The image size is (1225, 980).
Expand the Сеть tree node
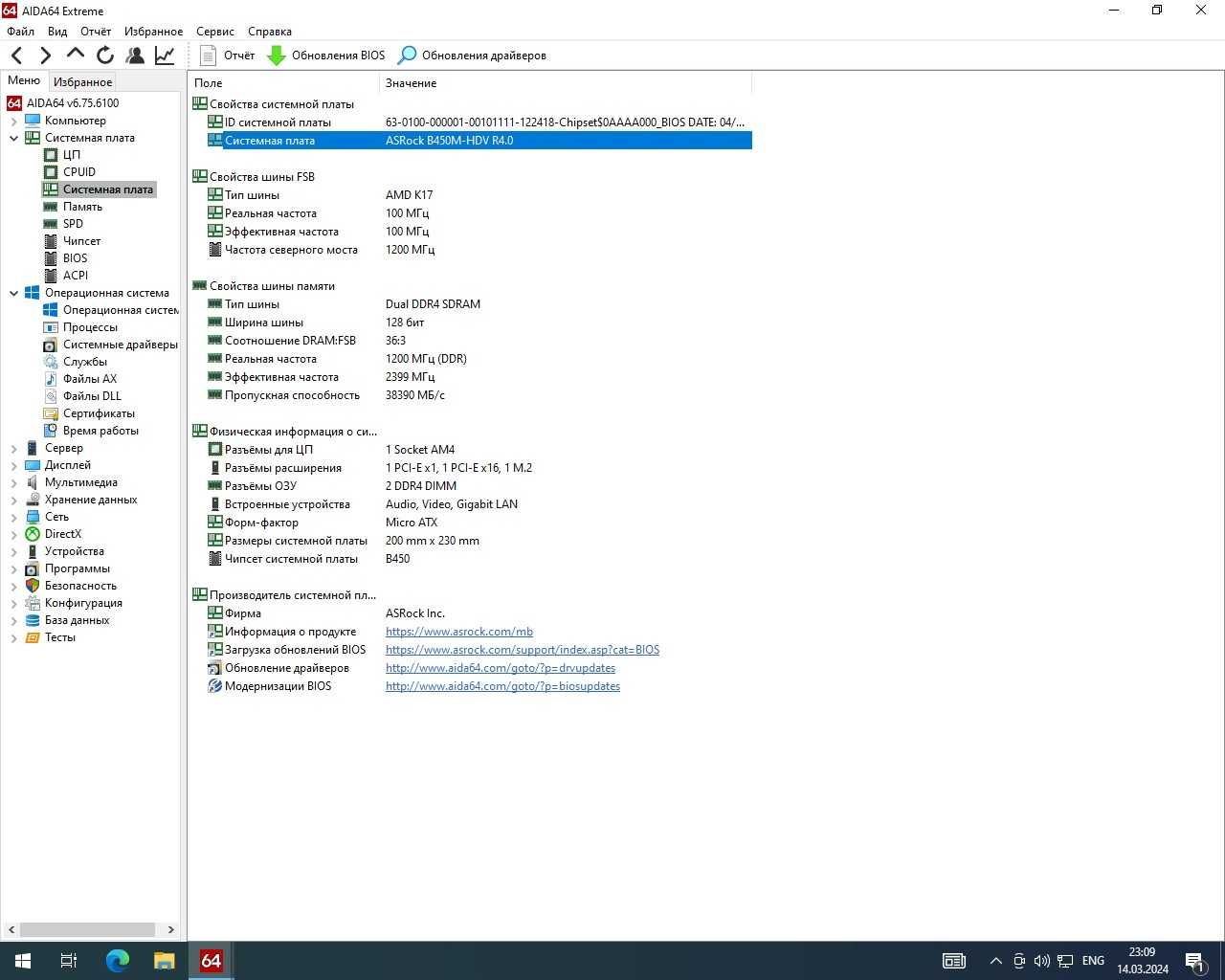(13, 517)
